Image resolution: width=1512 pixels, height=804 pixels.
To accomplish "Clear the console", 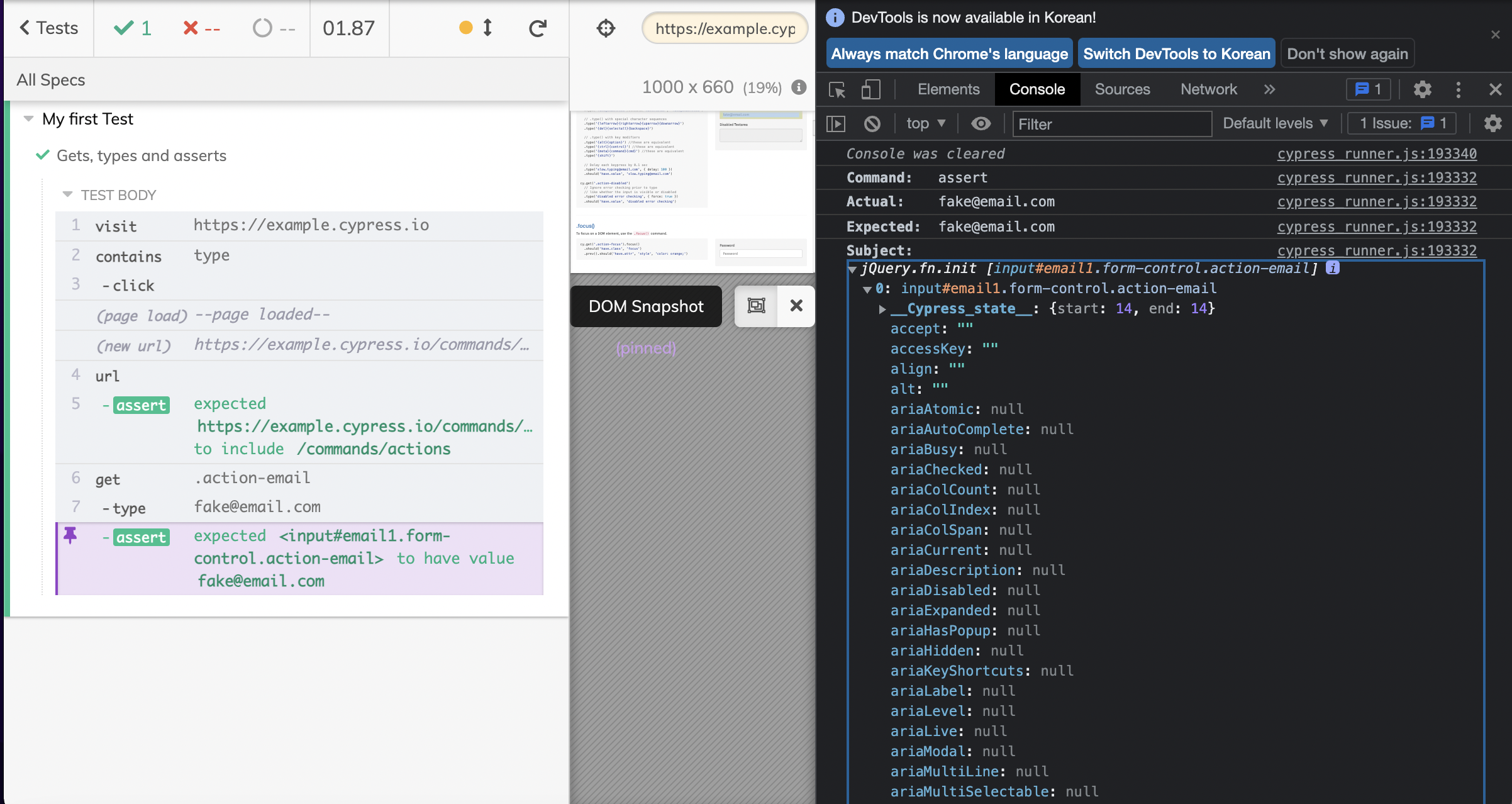I will tap(872, 124).
